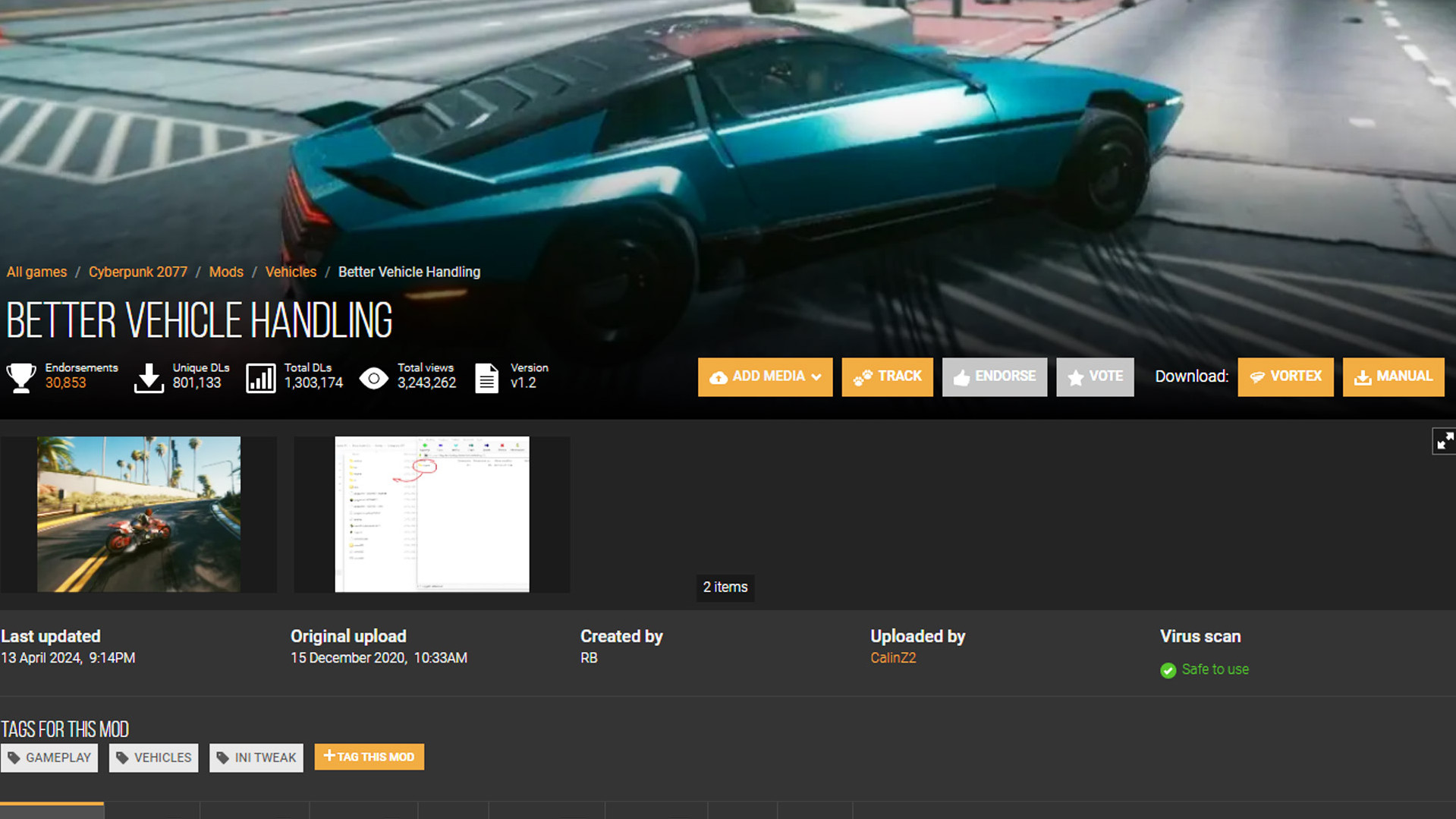Vote for this mod
This screenshot has width=1456, height=819.
[1095, 376]
